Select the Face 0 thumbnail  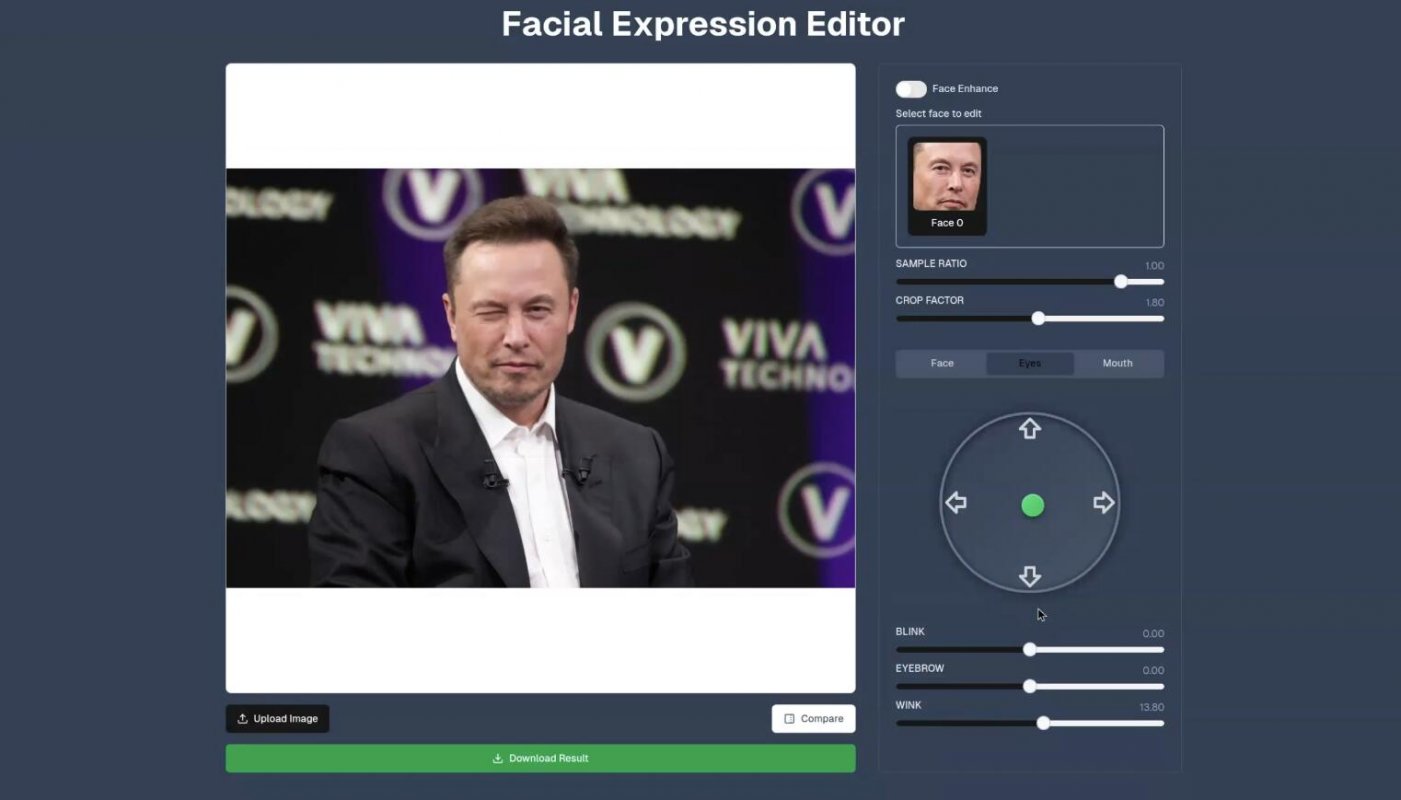click(945, 185)
